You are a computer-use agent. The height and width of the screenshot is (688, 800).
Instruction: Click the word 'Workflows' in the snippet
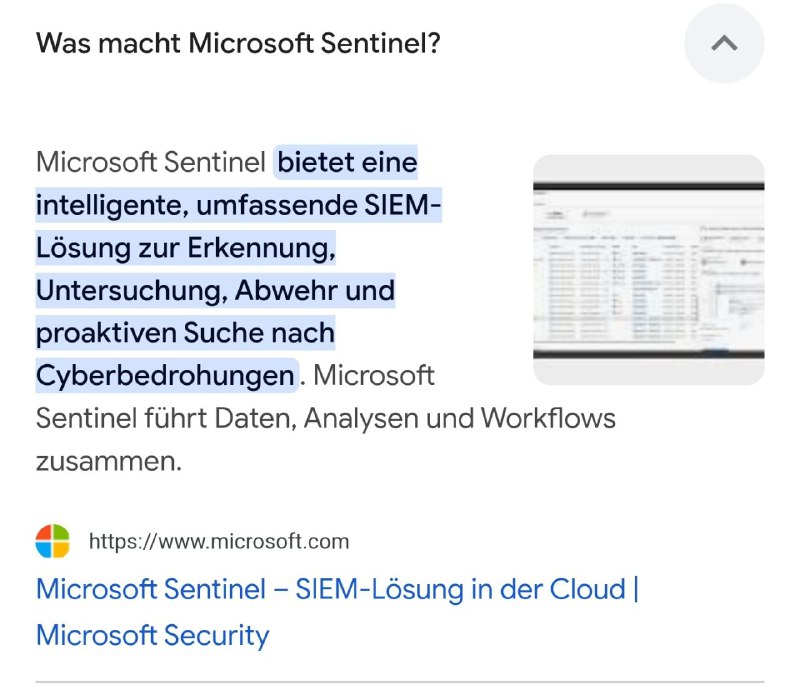[x=548, y=418]
